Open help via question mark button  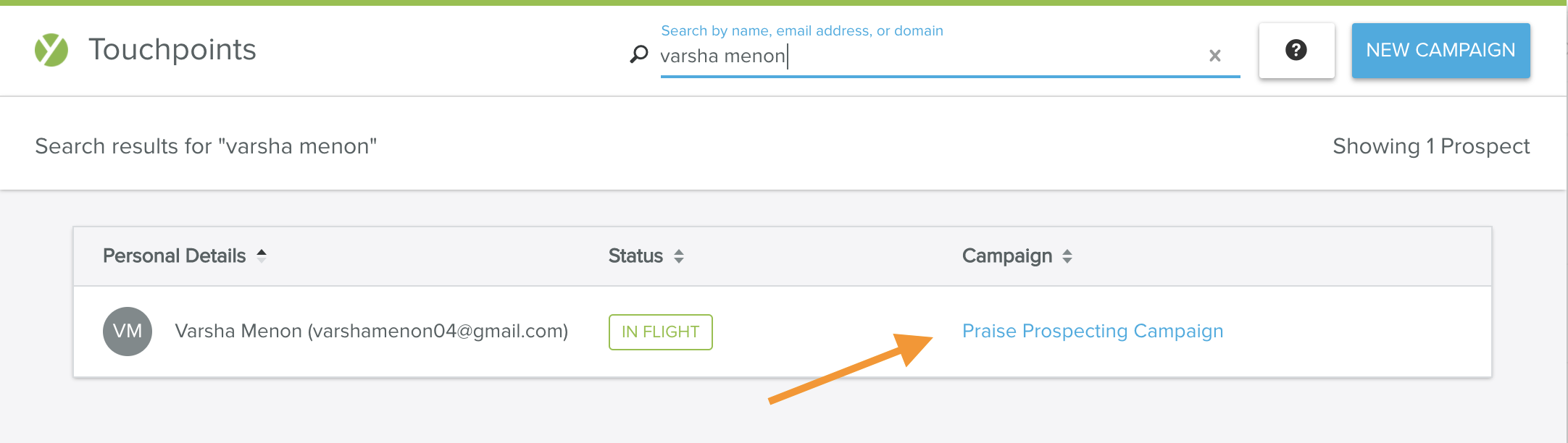(x=1296, y=50)
